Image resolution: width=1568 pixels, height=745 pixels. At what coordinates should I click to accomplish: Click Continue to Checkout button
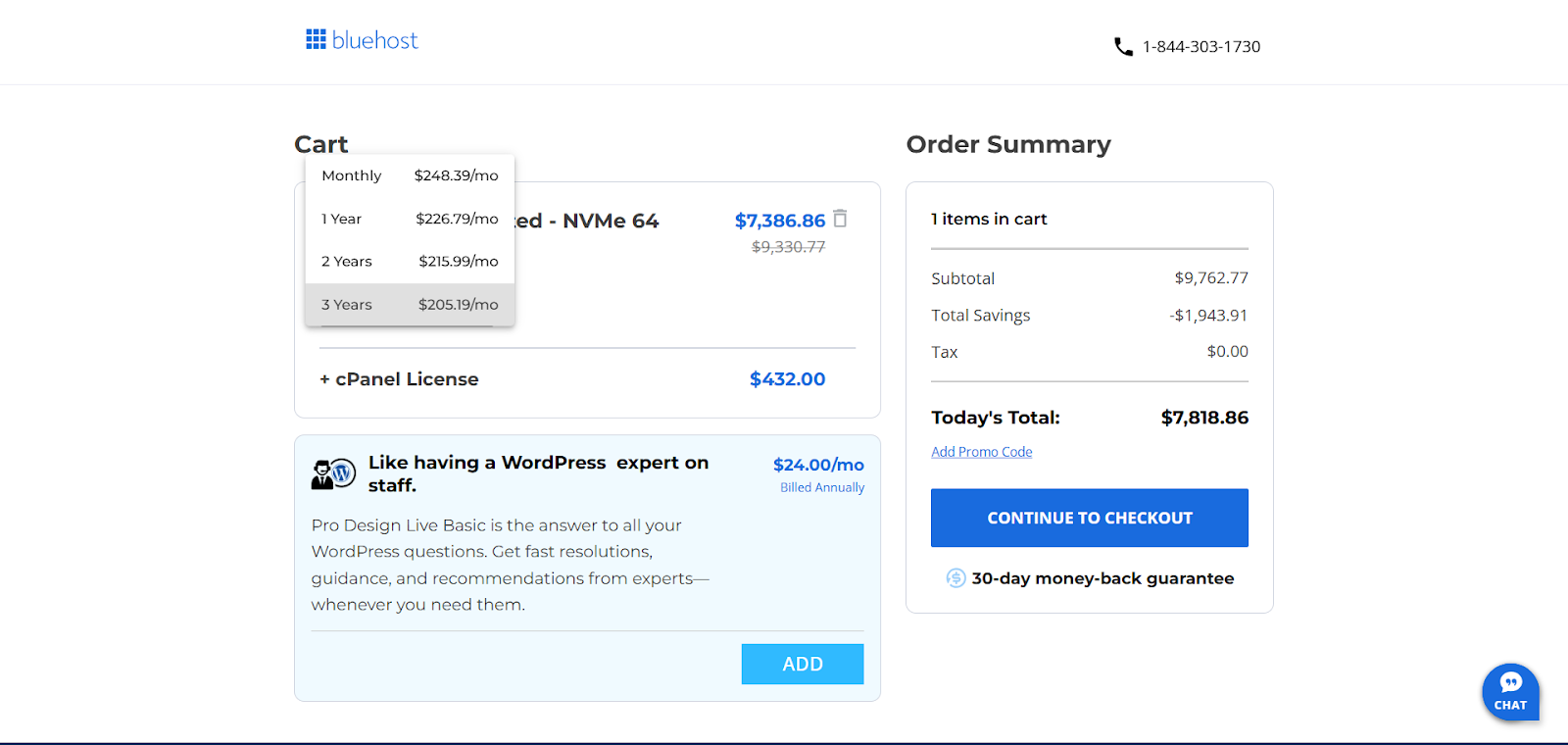(x=1090, y=518)
